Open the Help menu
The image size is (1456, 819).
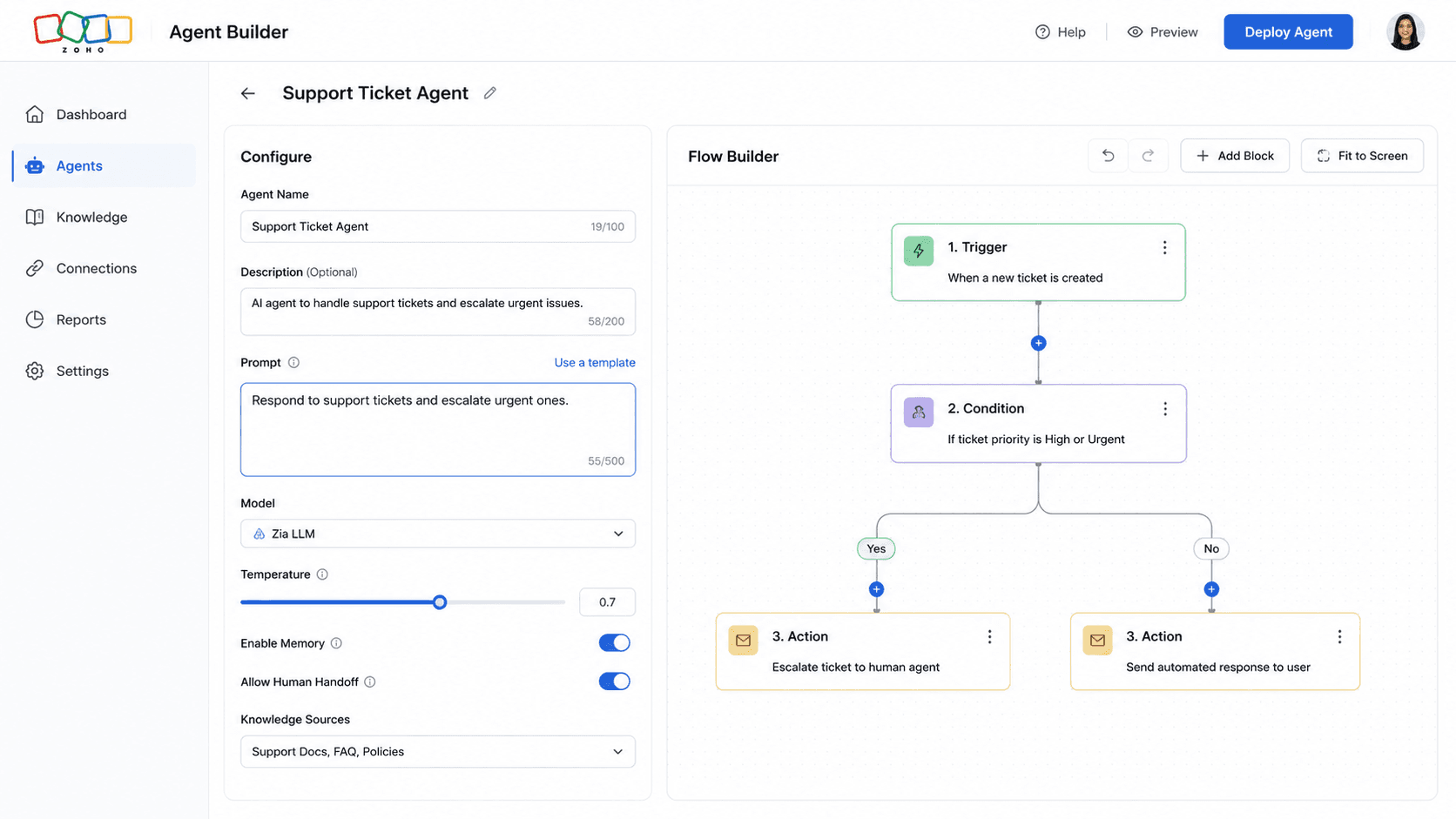click(1060, 32)
